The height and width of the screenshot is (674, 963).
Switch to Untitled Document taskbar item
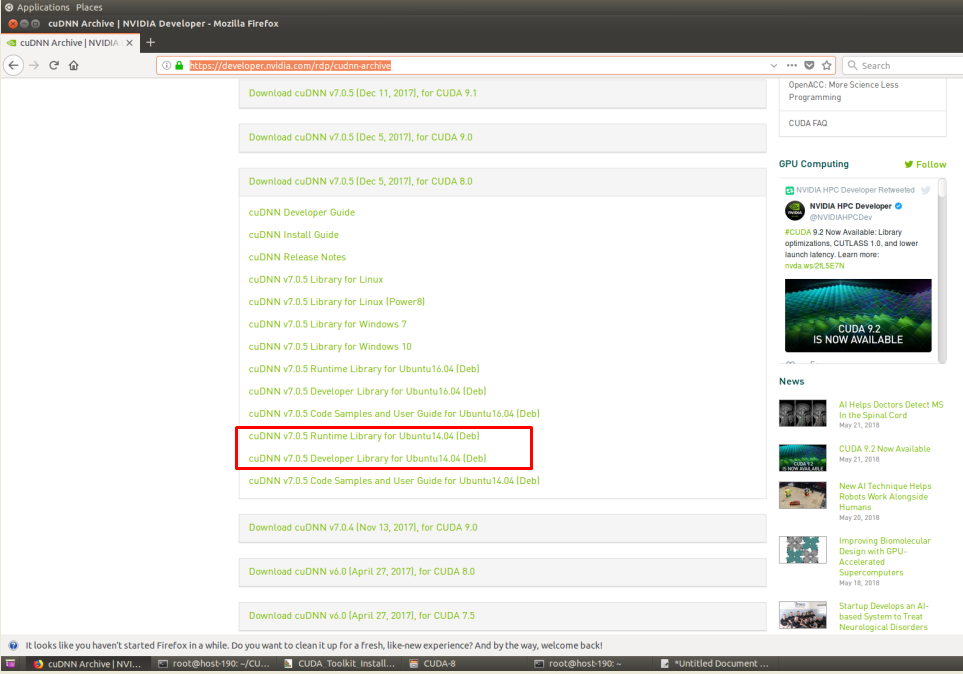point(714,664)
